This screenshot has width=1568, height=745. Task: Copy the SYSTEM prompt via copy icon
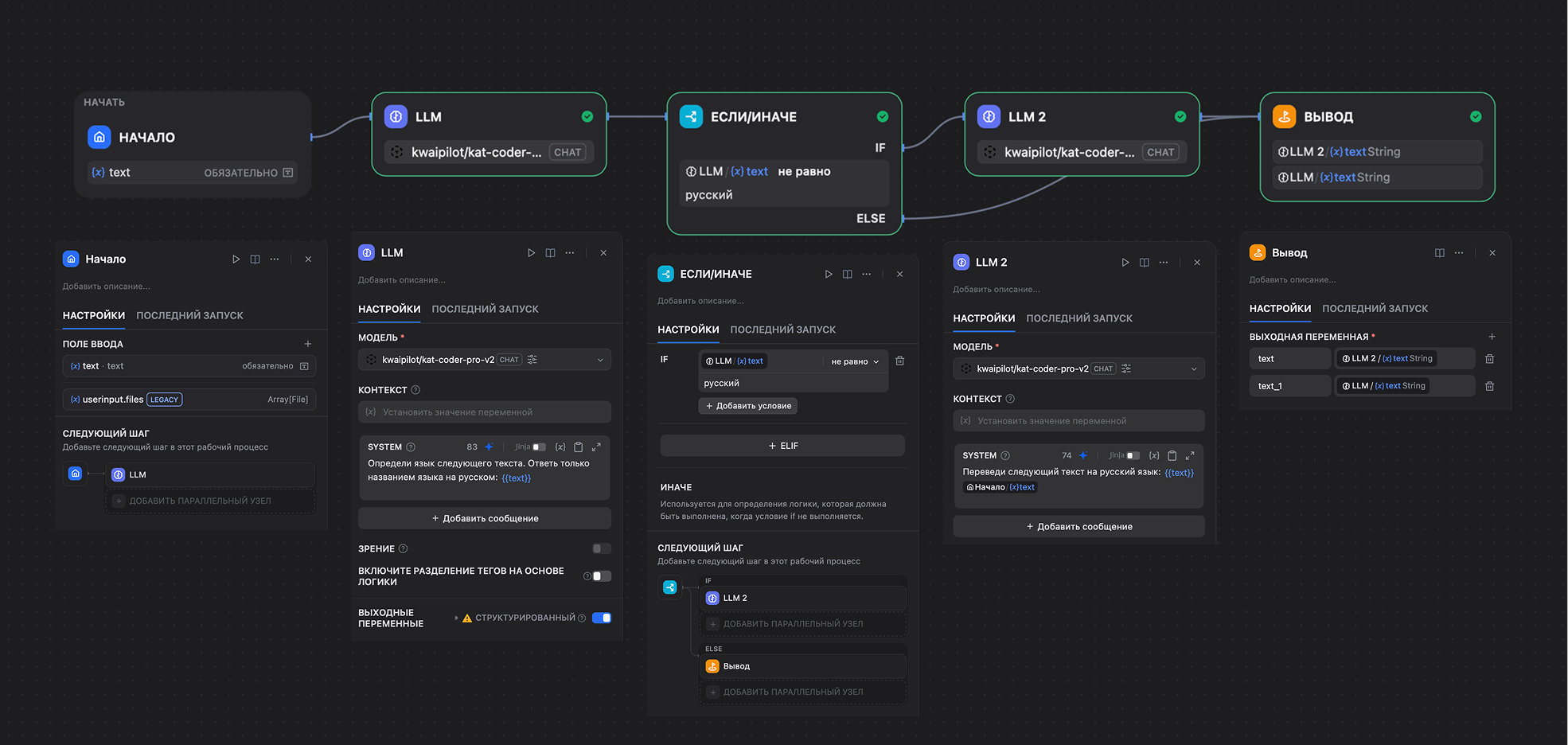point(578,447)
